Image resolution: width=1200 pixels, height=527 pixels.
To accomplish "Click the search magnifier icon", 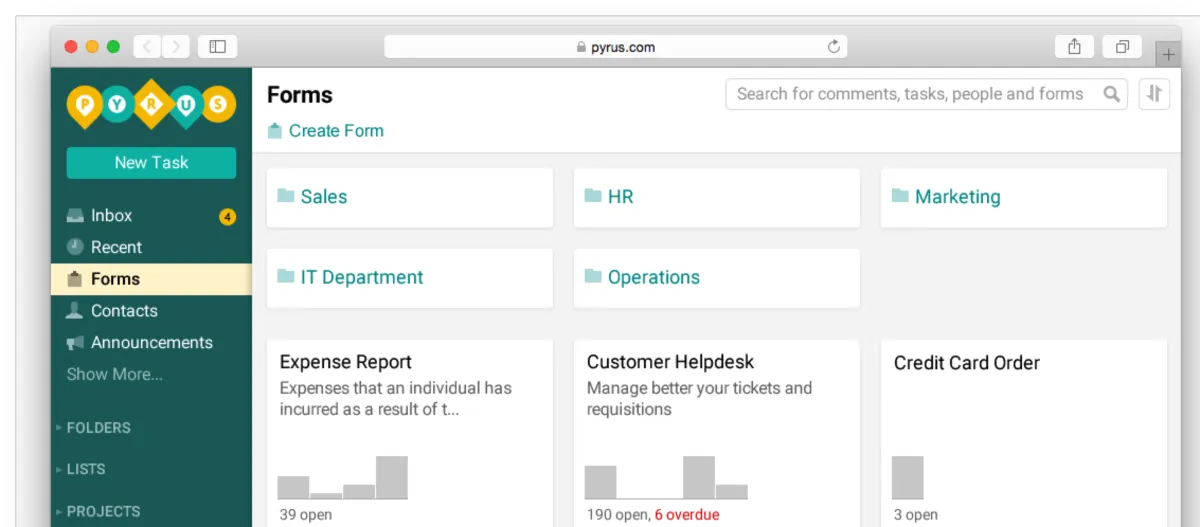I will [x=1111, y=94].
